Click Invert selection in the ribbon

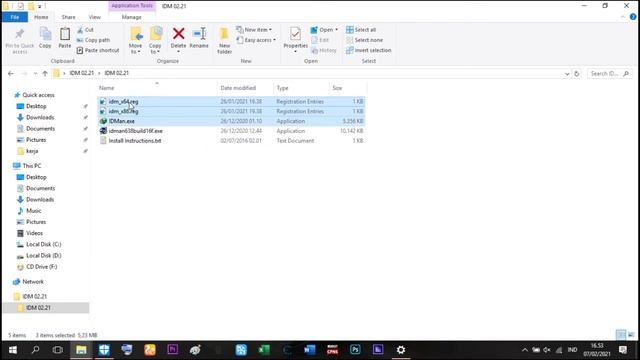click(x=369, y=50)
